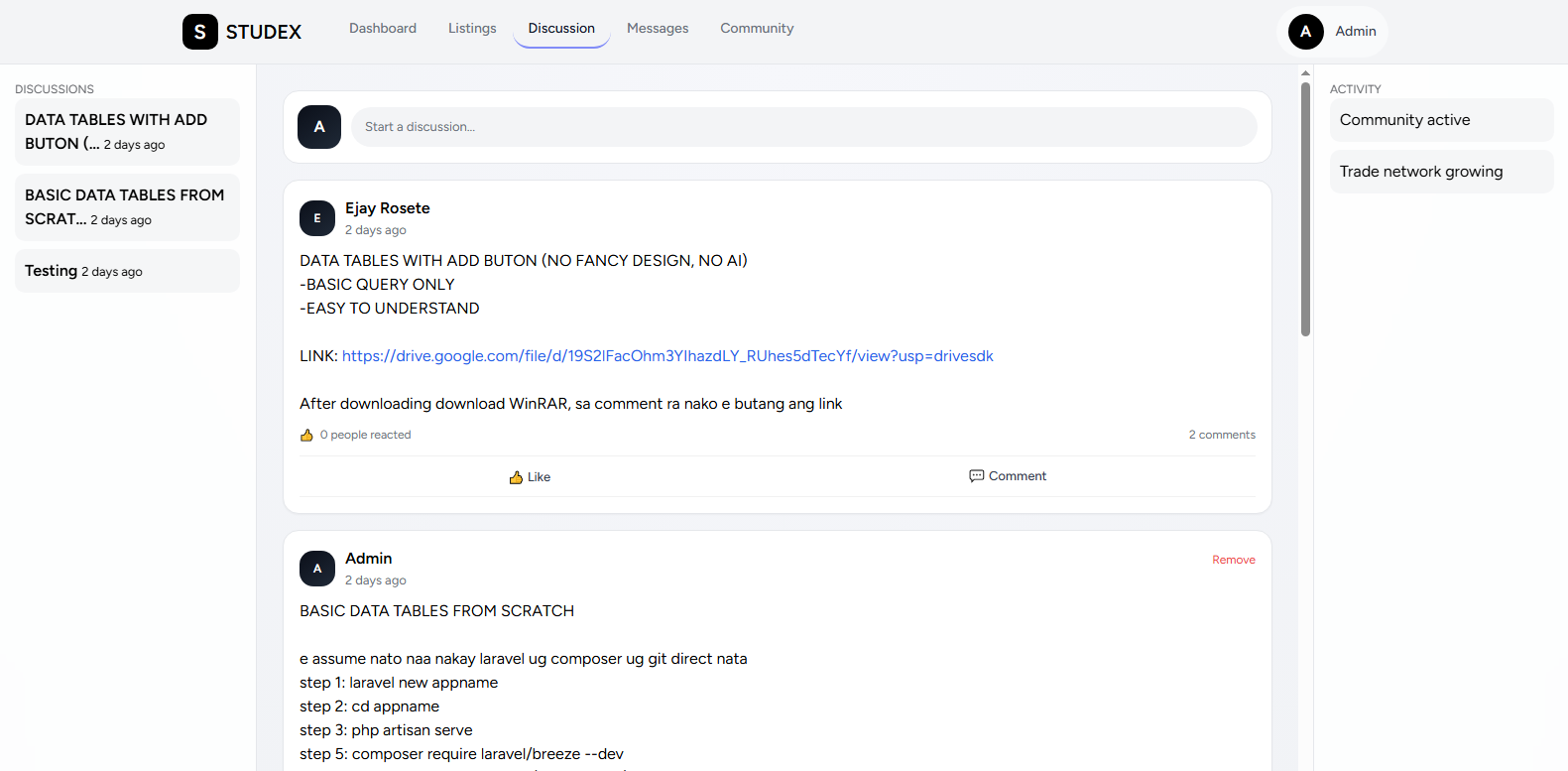Click the BASIC DATA TABLES FROM SCRATCH post title
The height and width of the screenshot is (771, 1568).
tap(437, 611)
